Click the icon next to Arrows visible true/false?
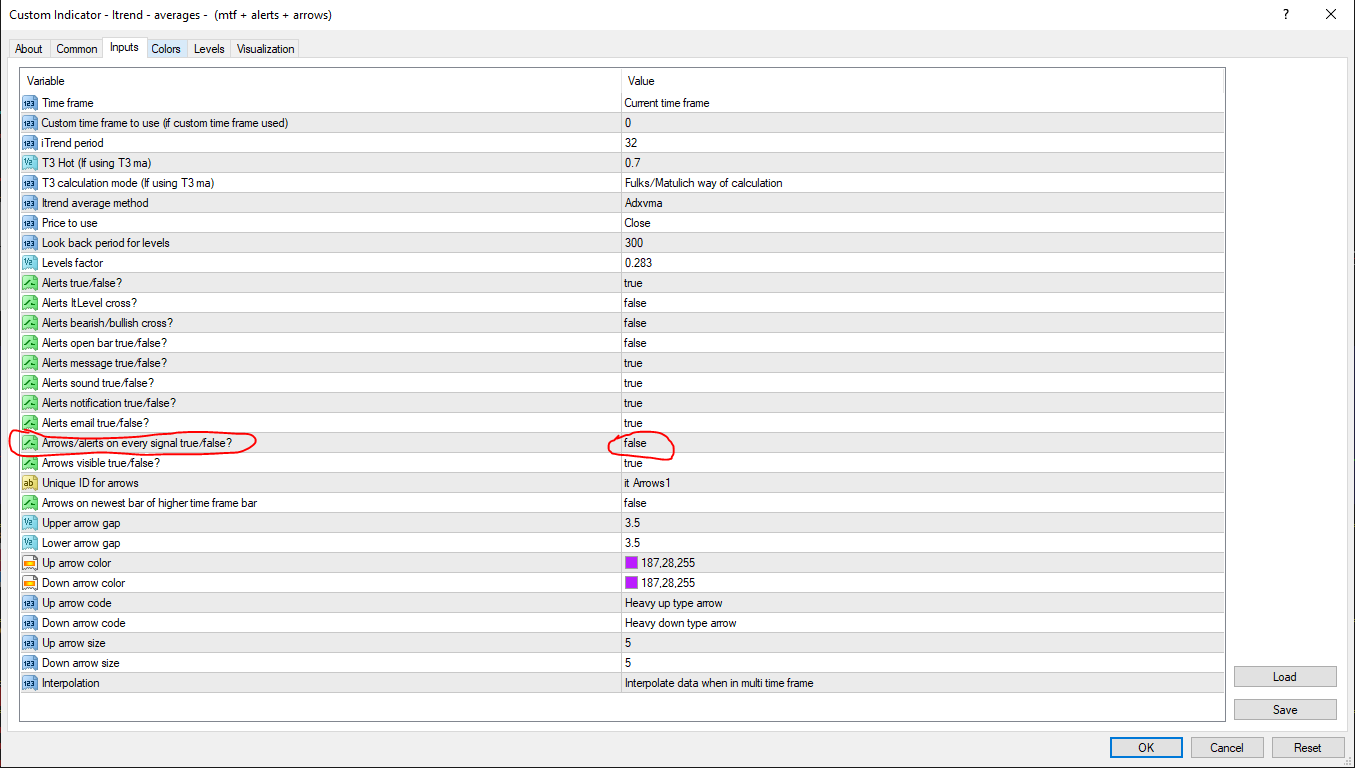Viewport: 1355px width, 768px height. tap(29, 463)
